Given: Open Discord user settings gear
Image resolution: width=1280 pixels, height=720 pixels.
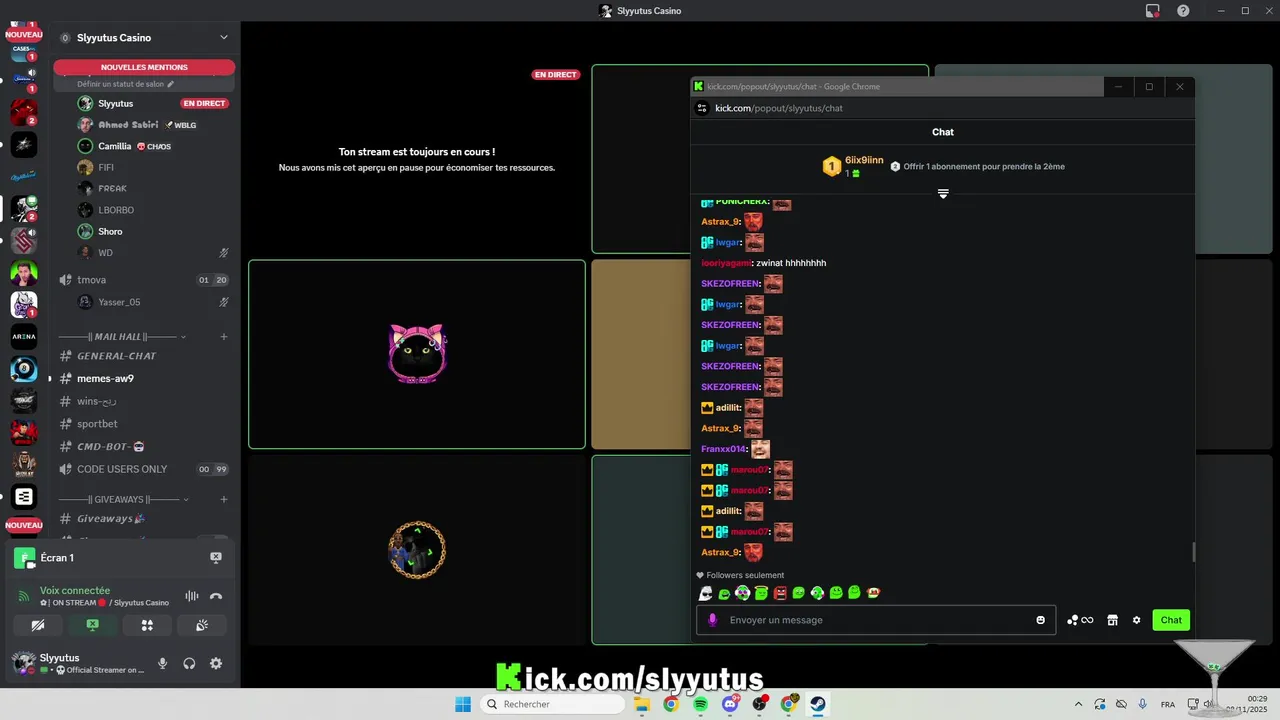Looking at the screenshot, I should coord(216,663).
